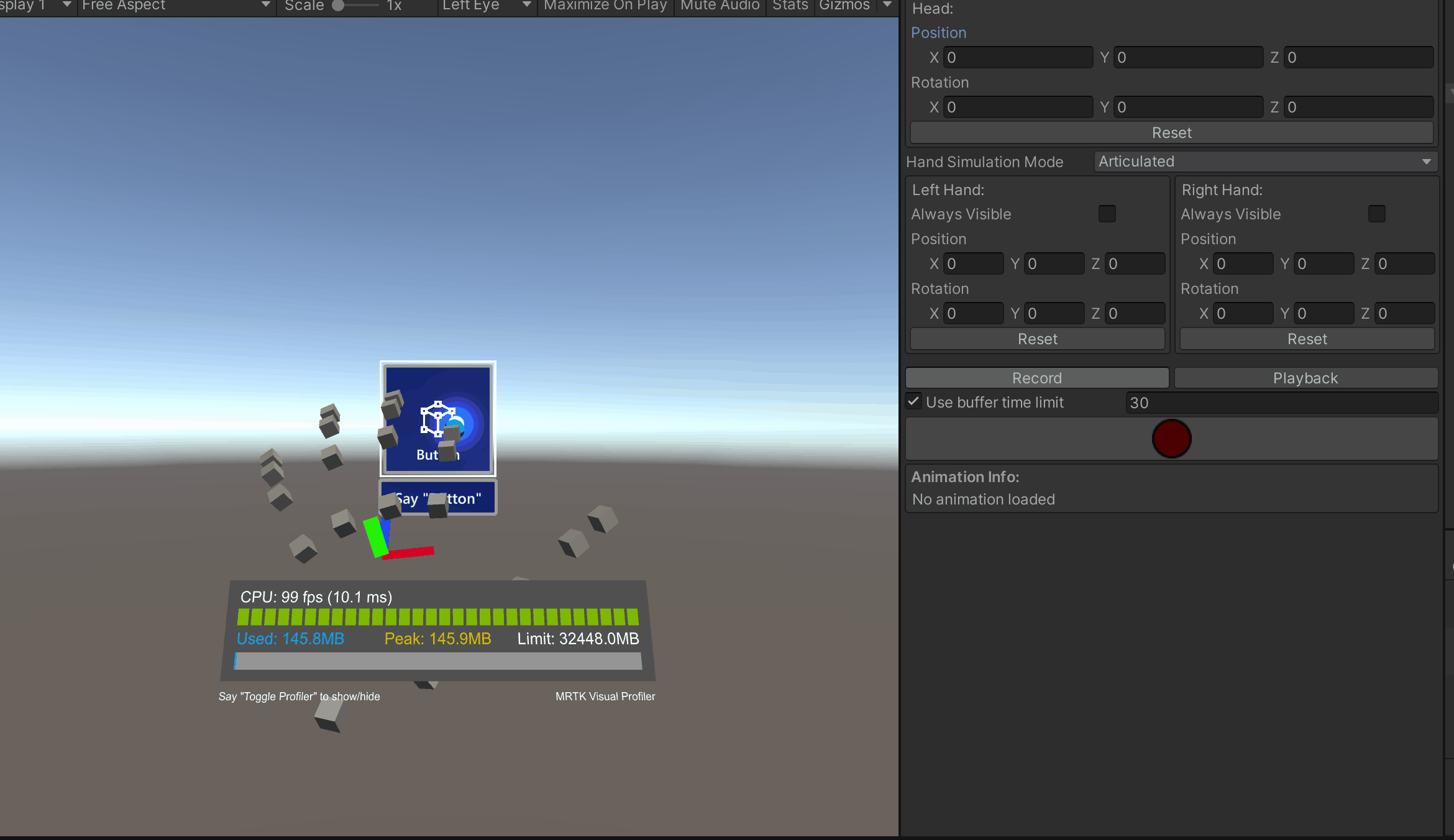Uncheck Use buffer time limit

pyautogui.click(x=913, y=402)
